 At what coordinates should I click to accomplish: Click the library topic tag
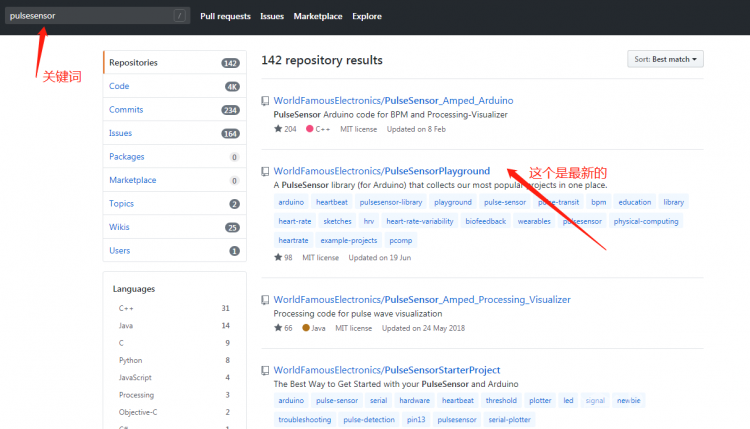click(673, 202)
